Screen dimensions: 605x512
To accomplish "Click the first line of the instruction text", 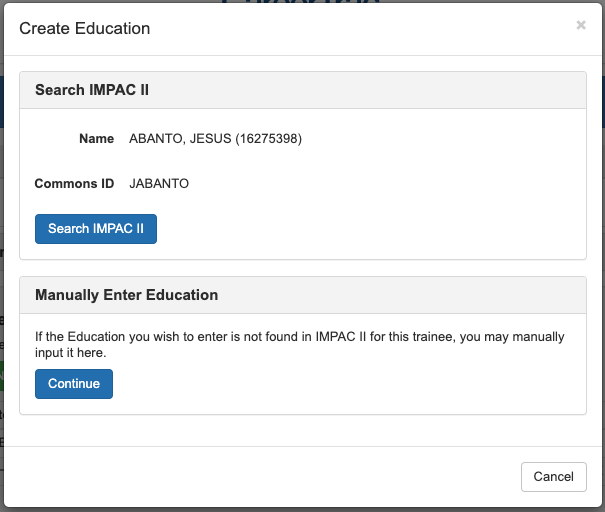I will pyautogui.click(x=300, y=337).
